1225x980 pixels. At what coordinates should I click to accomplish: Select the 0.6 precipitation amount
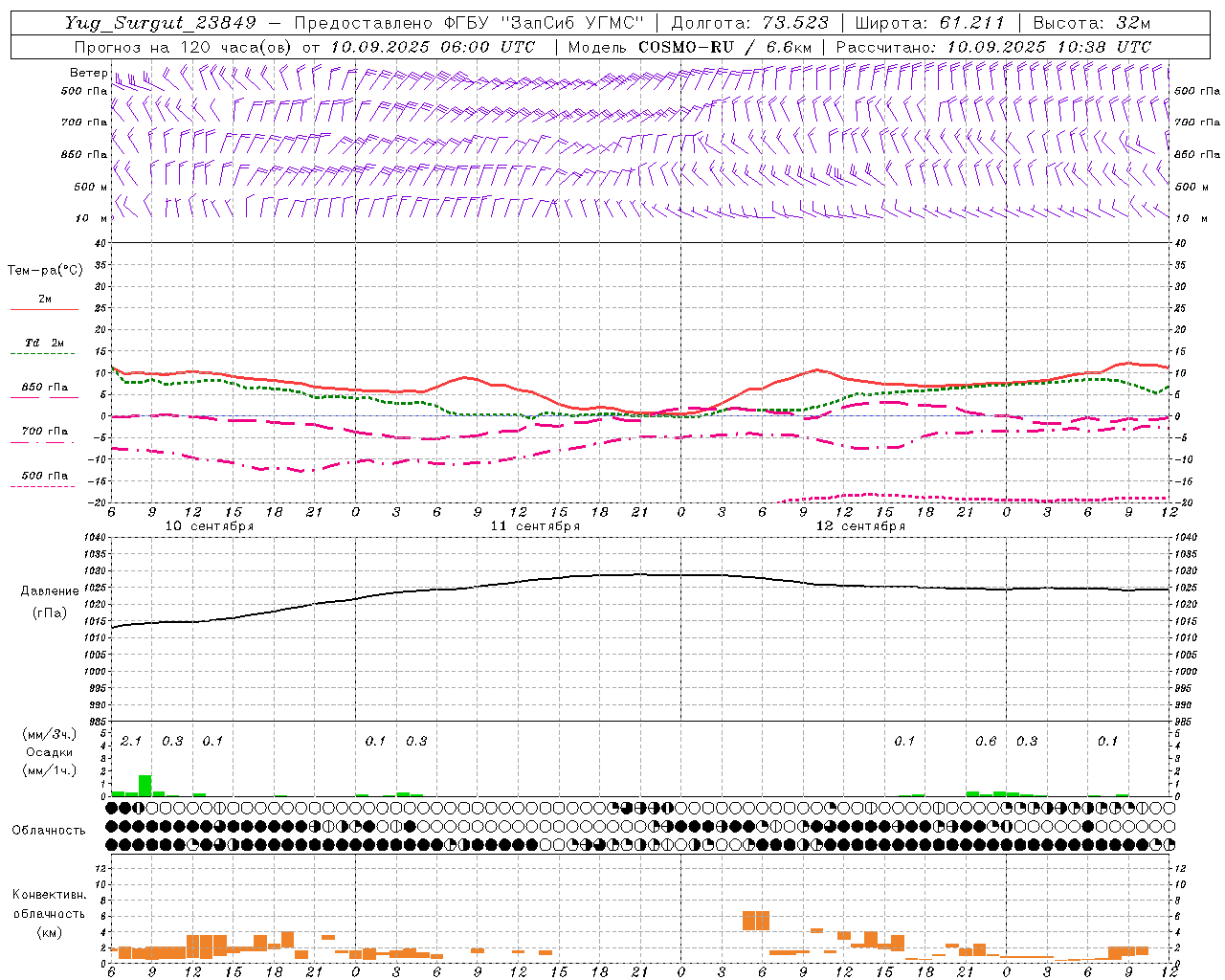[x=986, y=742]
